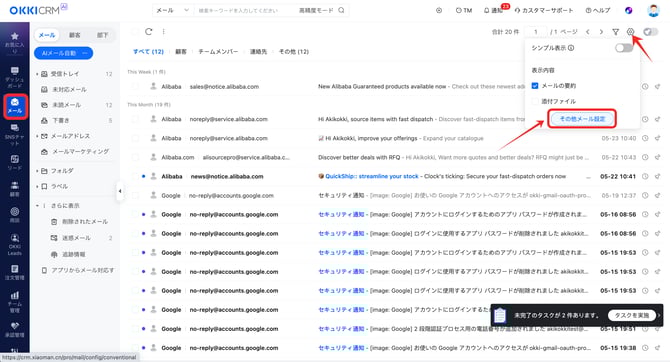The image size is (670, 362).
Task: Click the search magnifier icon
Action: tap(341, 10)
